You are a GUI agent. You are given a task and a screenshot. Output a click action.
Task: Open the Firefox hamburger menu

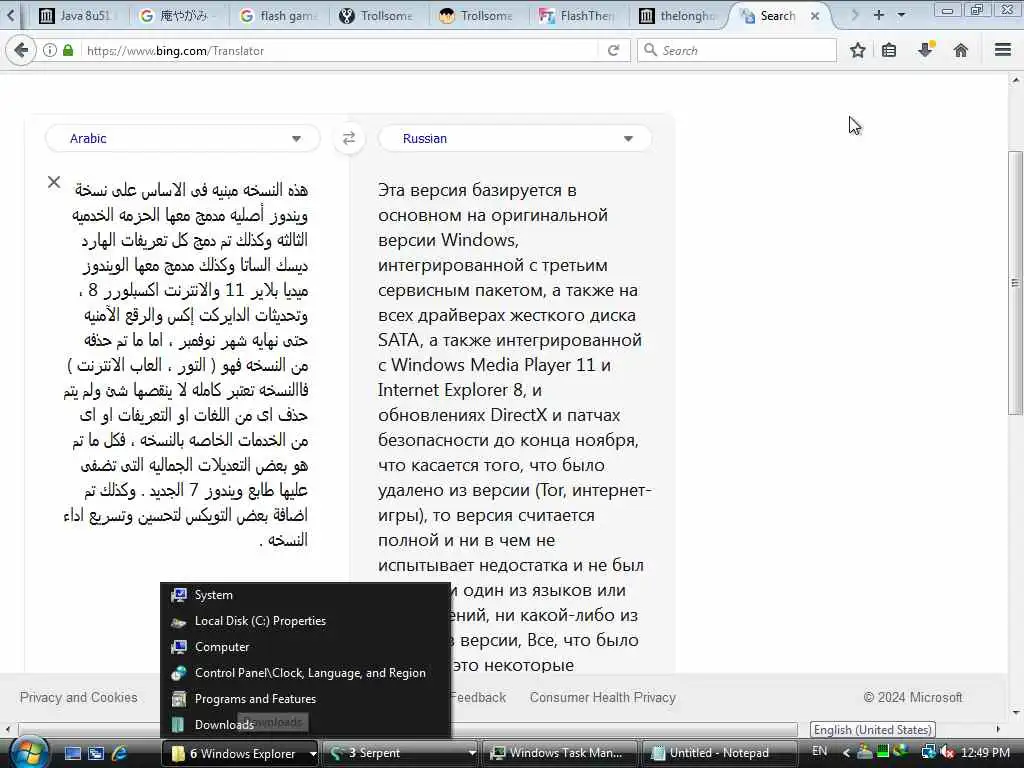tap(1003, 50)
